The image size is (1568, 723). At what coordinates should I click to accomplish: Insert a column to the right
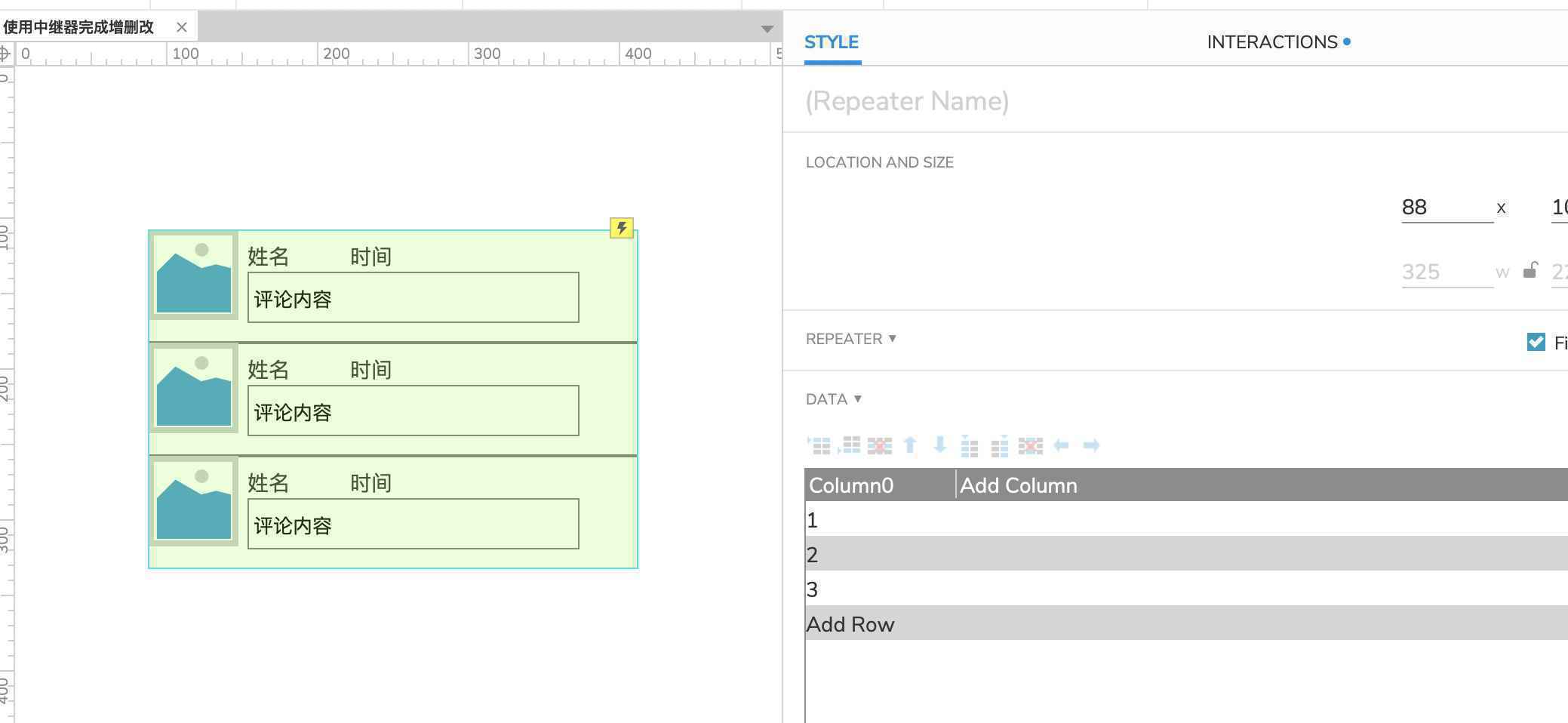click(1000, 446)
